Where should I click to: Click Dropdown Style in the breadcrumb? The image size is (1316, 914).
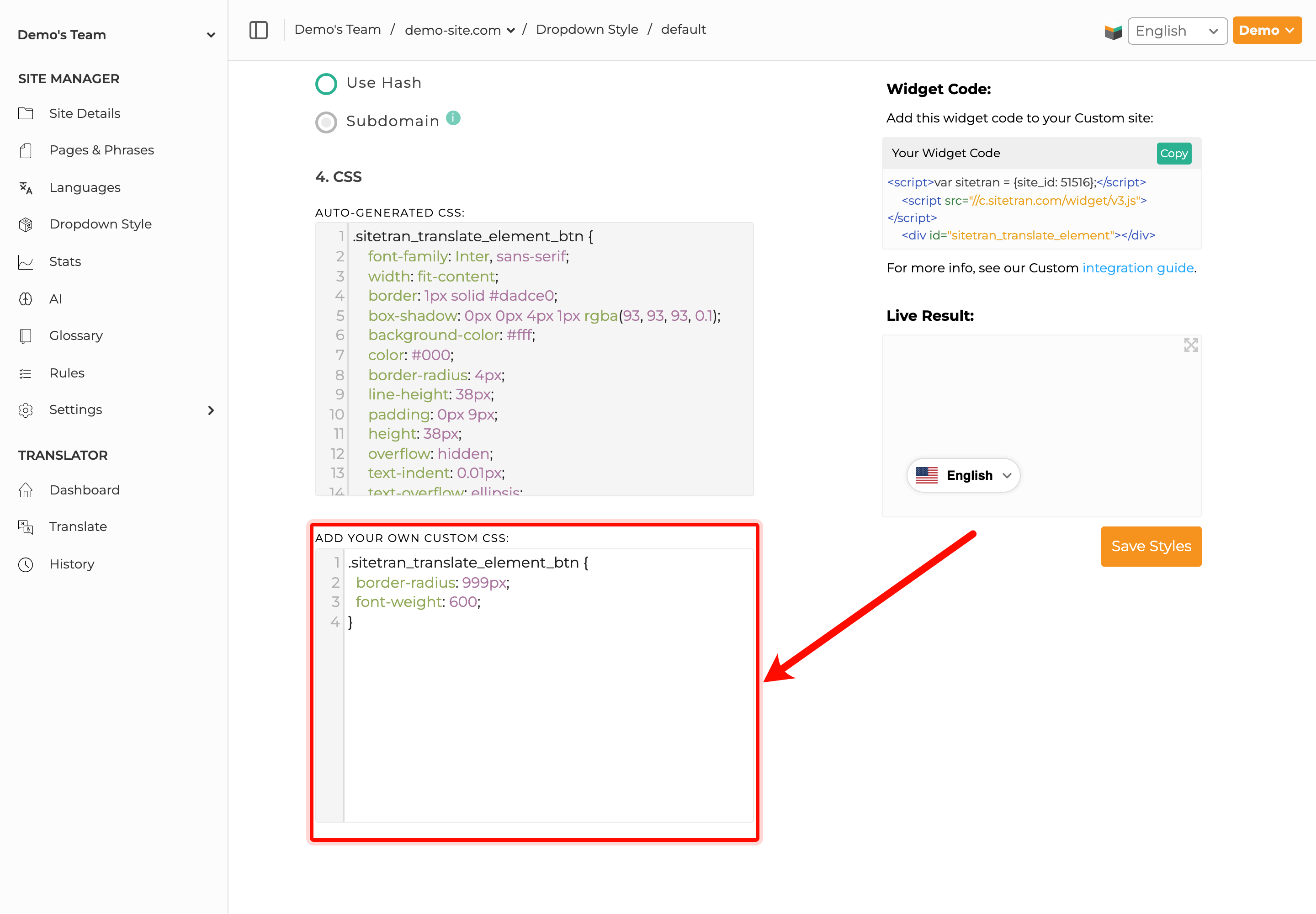[587, 29]
